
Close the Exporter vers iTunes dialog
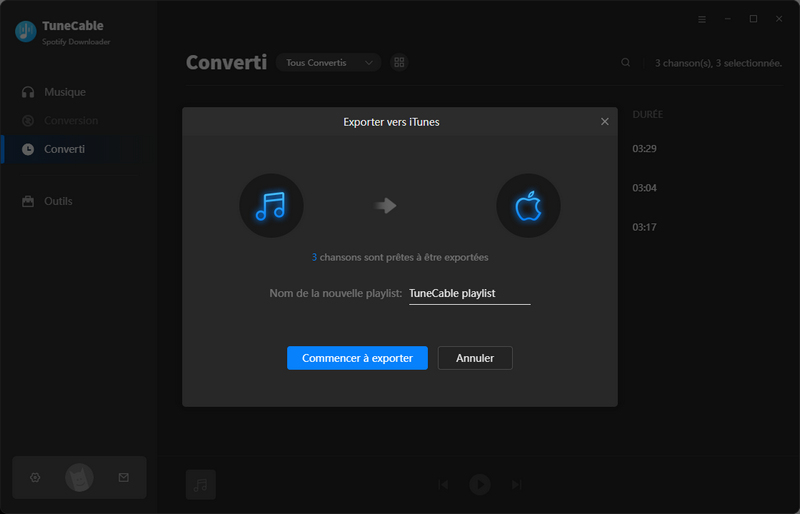[x=605, y=121]
